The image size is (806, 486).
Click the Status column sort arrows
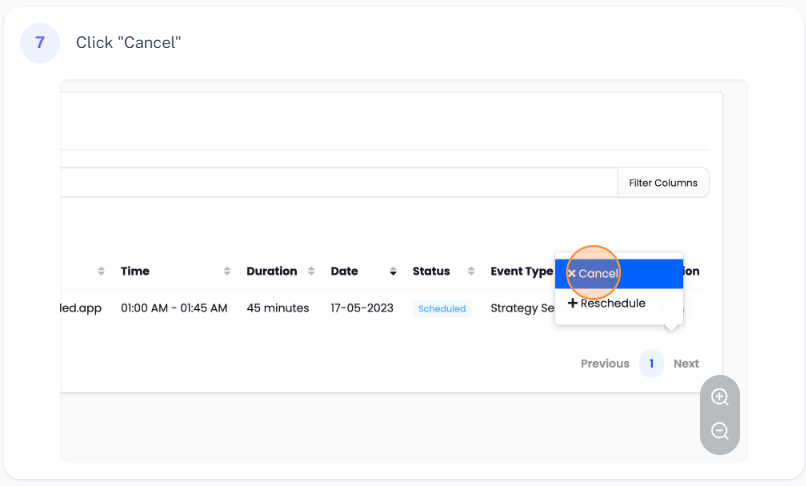tap(471, 272)
